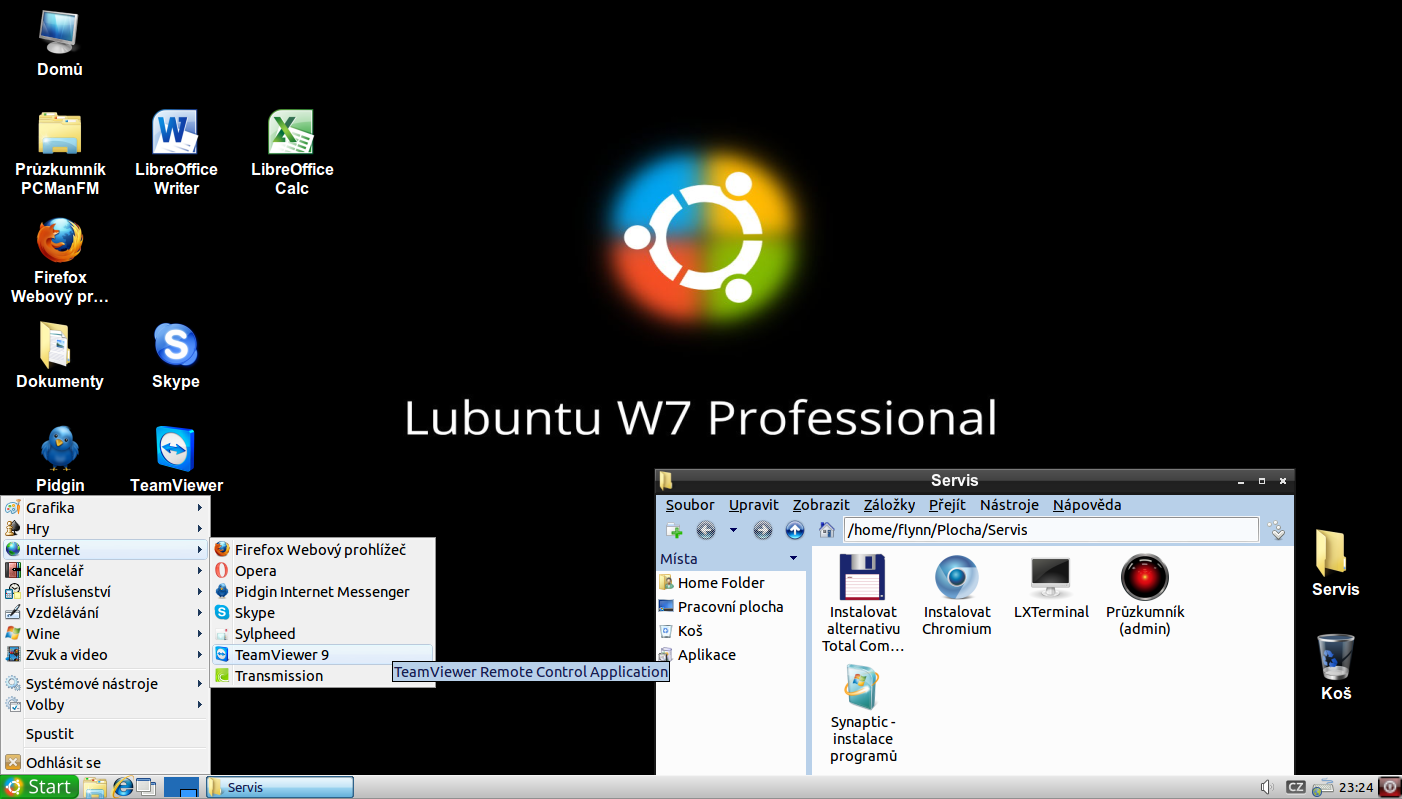The height and width of the screenshot is (799, 1402).
Task: Open file manager quick-launch icon on taskbar
Action: click(95, 787)
